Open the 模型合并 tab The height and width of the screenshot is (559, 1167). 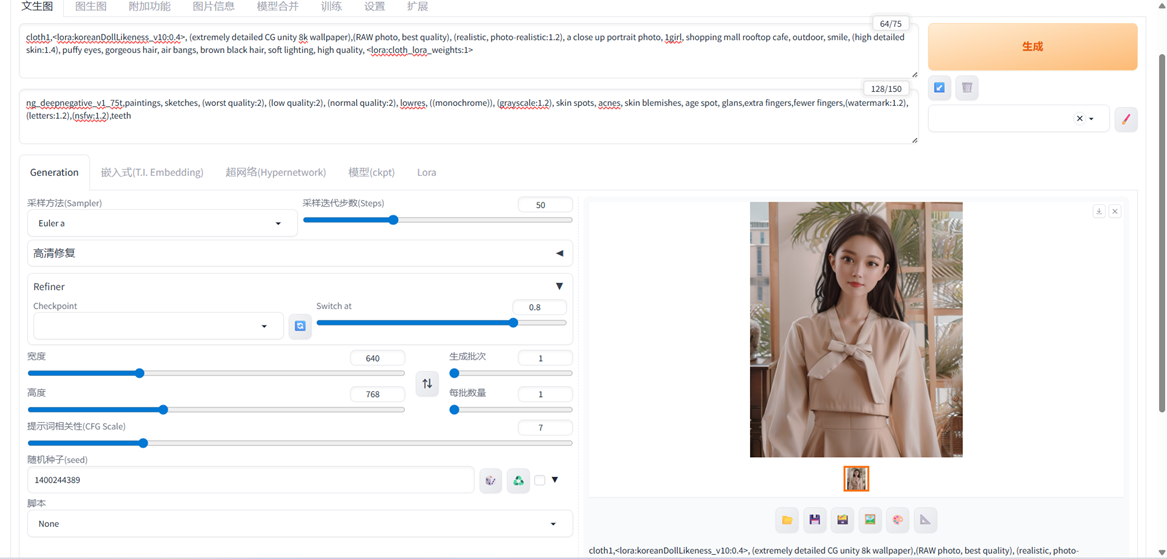278,7
